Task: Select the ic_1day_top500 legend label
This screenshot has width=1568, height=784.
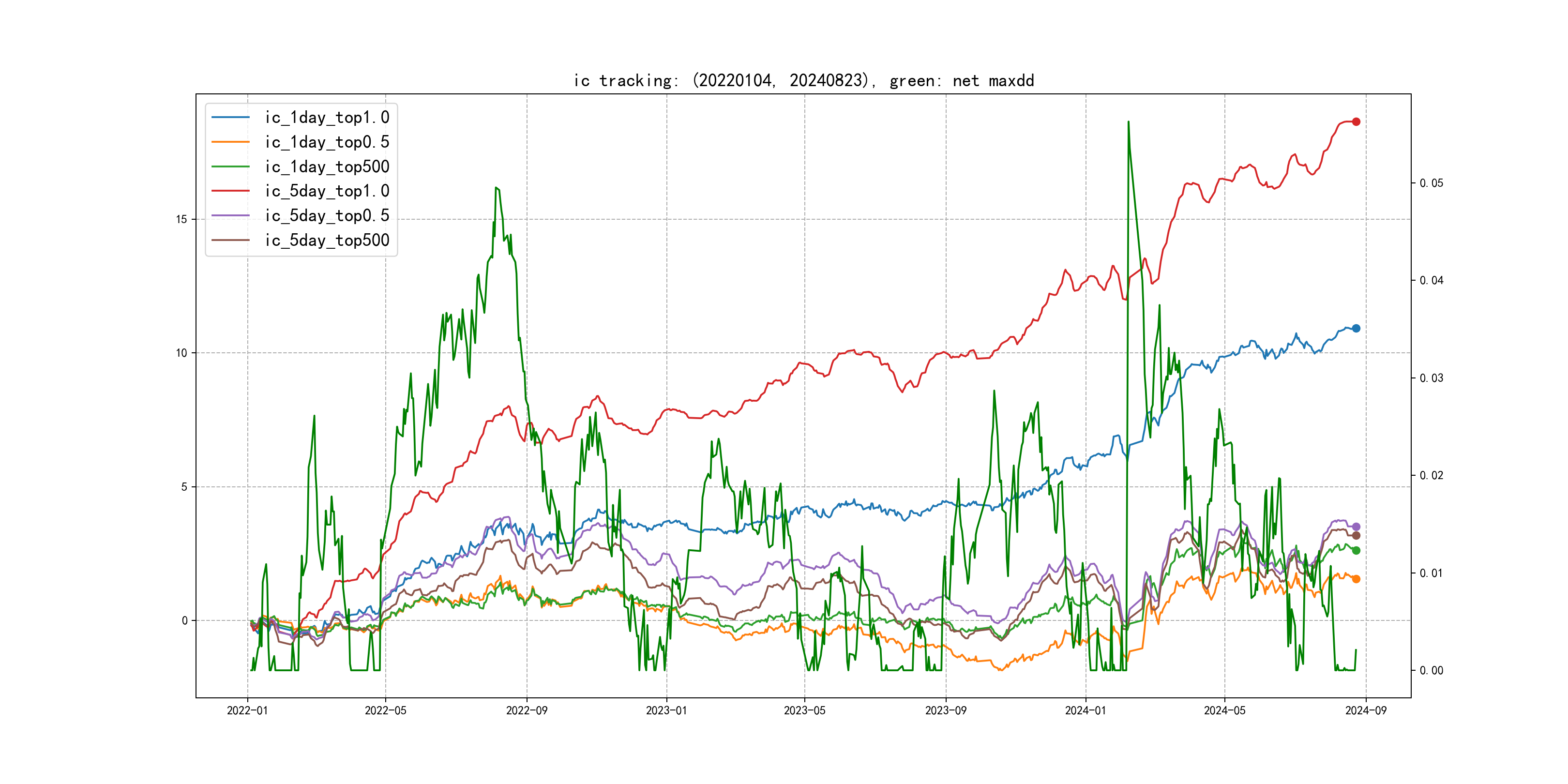Action: [x=327, y=167]
